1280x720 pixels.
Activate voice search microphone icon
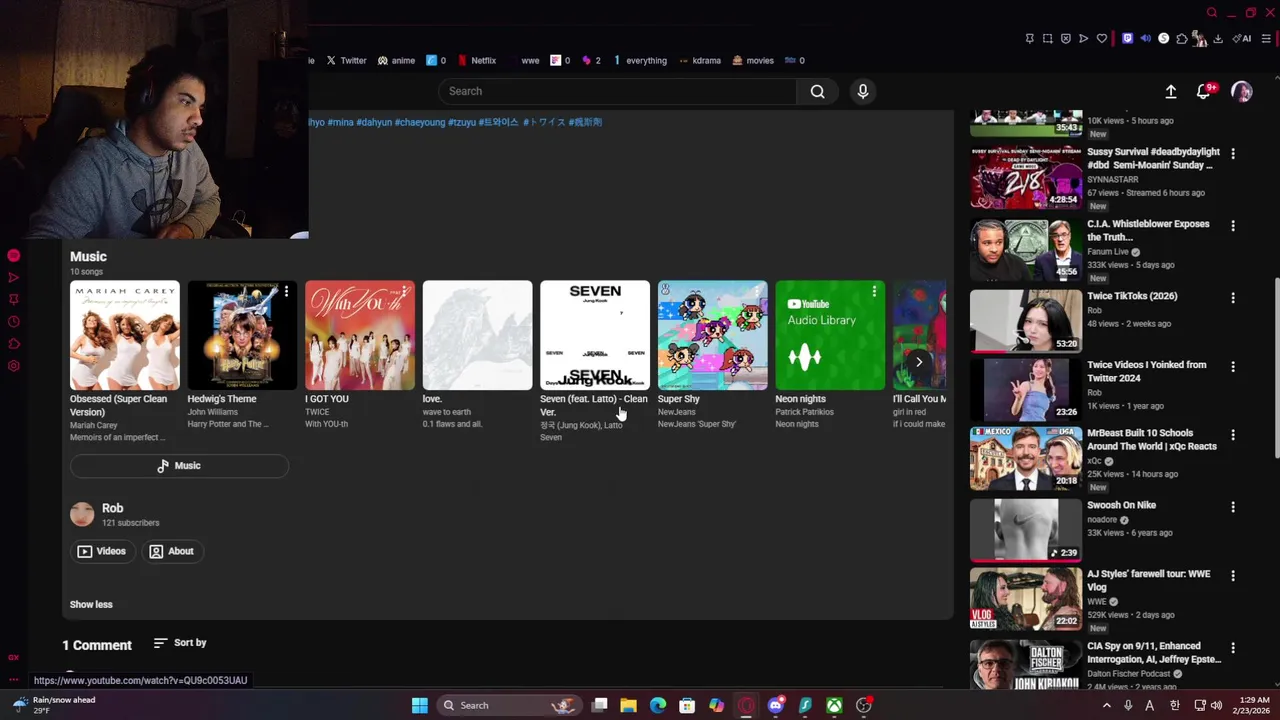pos(863,91)
